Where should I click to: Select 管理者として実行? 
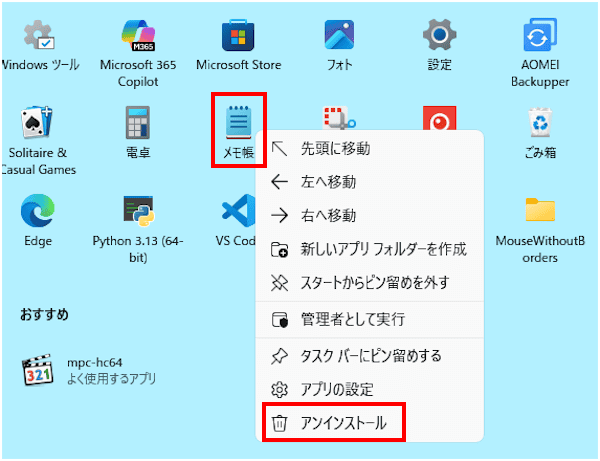[x=370, y=319]
